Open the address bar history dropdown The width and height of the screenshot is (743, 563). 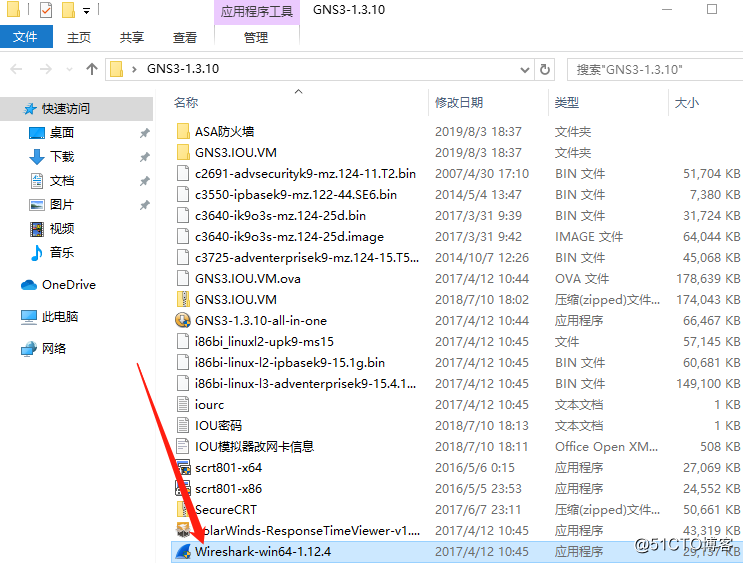(x=525, y=70)
